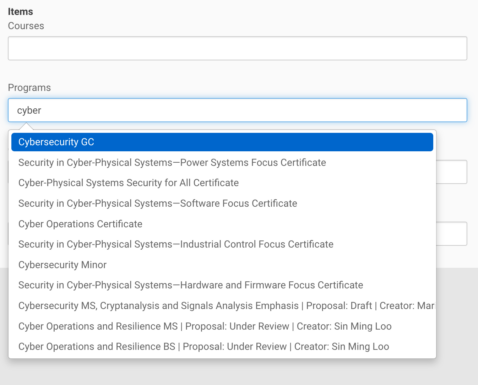Choose Security in Cyber-Physical Systems—Power Systems Focus Certificate
478x385 pixels.
tap(222, 163)
